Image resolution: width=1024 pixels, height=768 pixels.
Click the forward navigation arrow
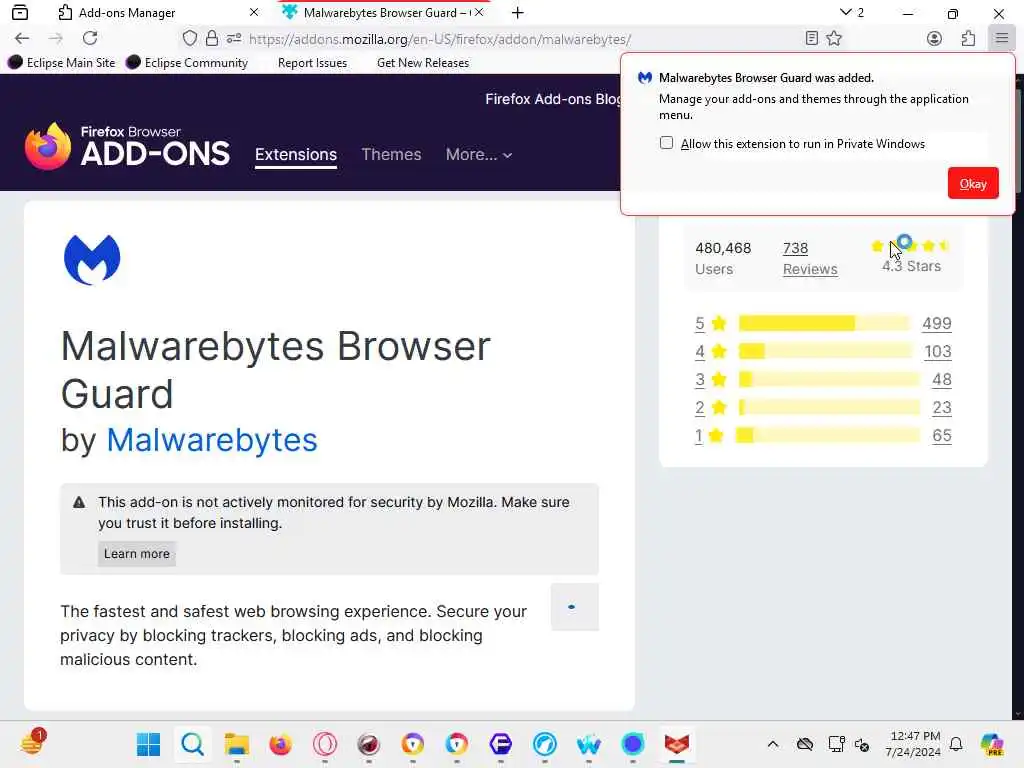(x=56, y=39)
